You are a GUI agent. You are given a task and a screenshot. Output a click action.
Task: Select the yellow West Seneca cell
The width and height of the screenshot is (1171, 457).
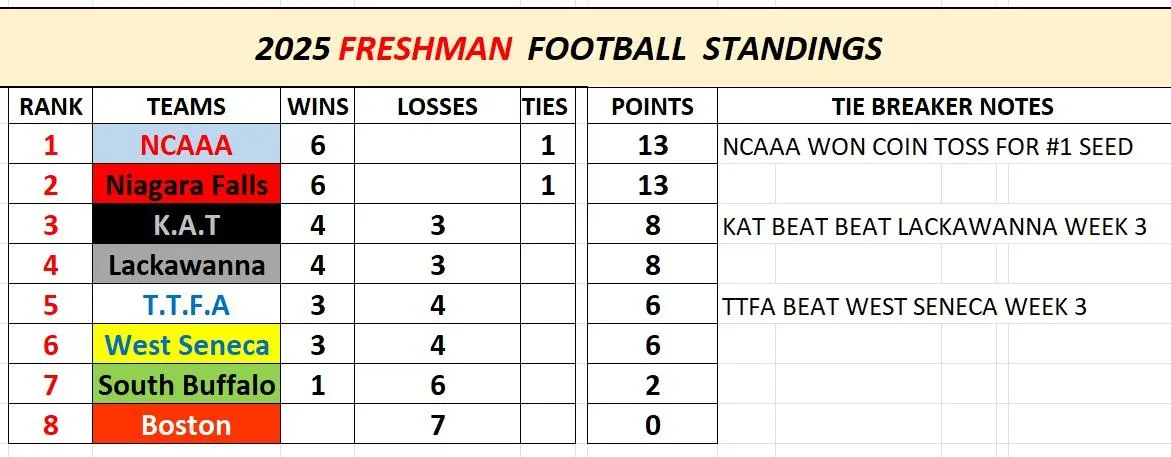click(x=186, y=346)
